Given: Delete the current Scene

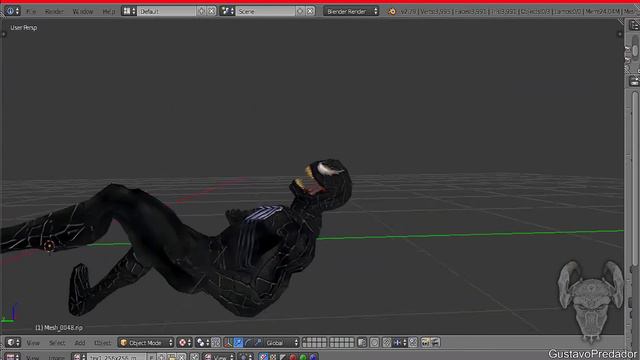Looking at the screenshot, I should (x=310, y=11).
